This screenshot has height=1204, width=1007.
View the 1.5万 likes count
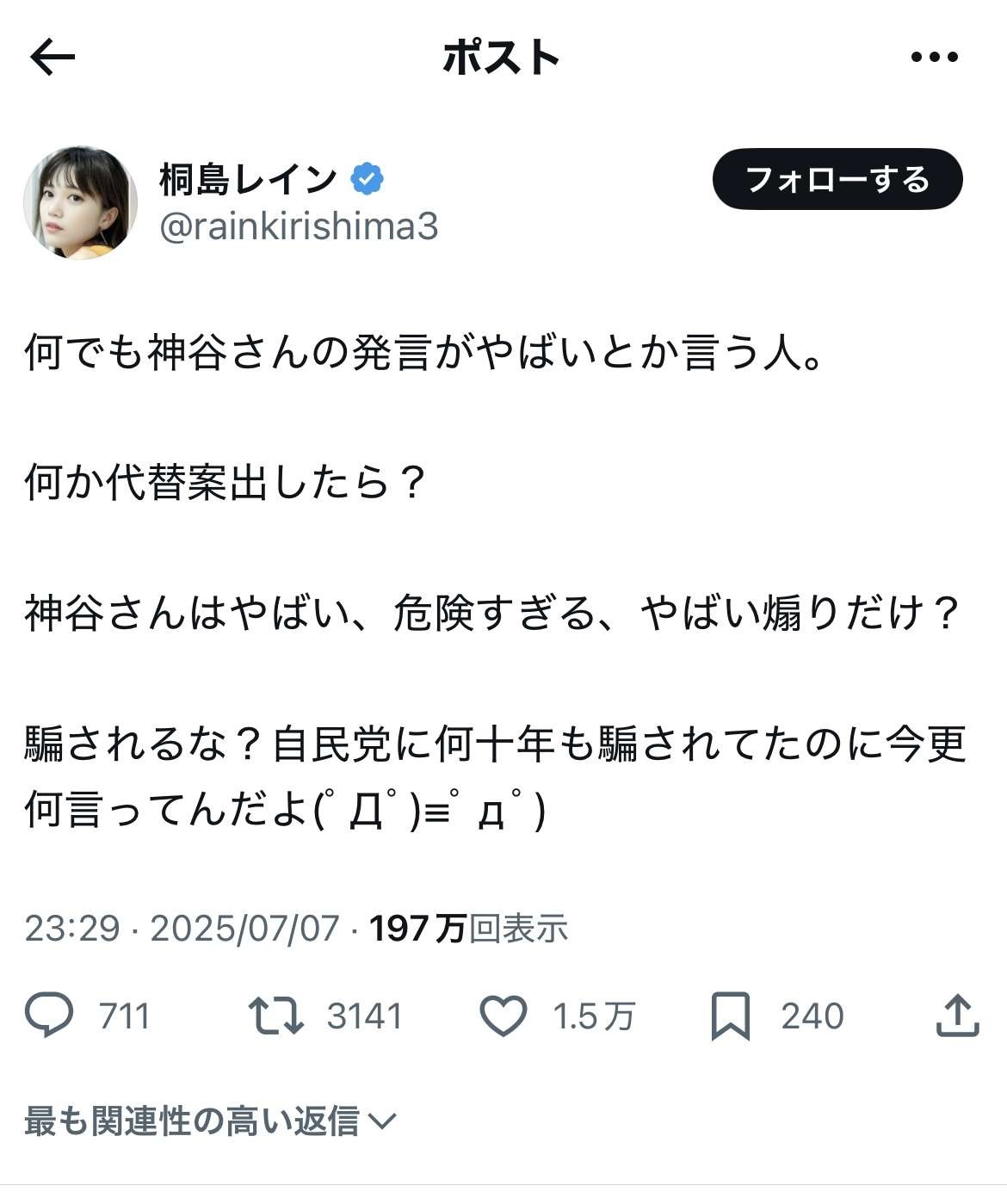click(x=594, y=1016)
